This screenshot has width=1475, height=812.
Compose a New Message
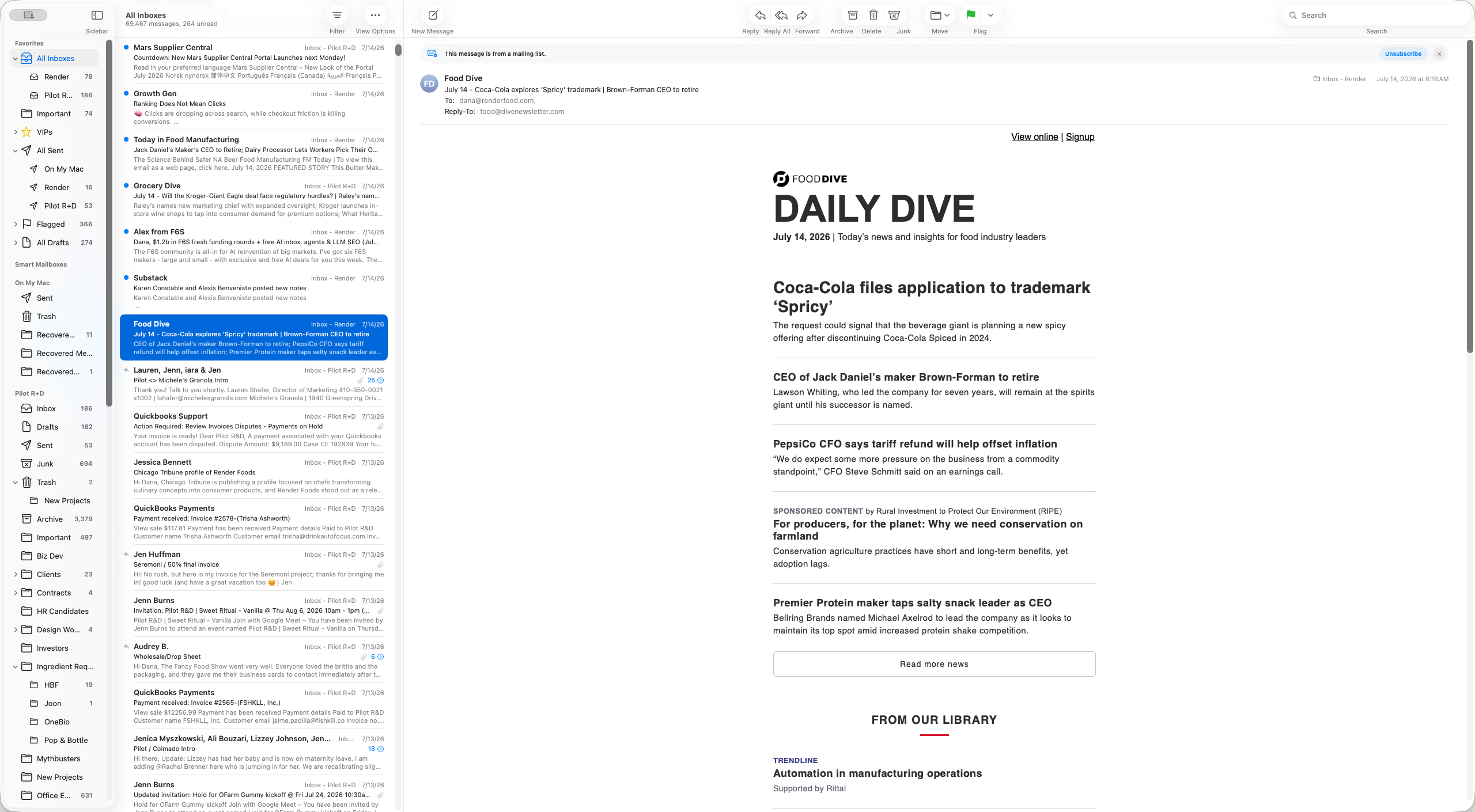(433, 16)
